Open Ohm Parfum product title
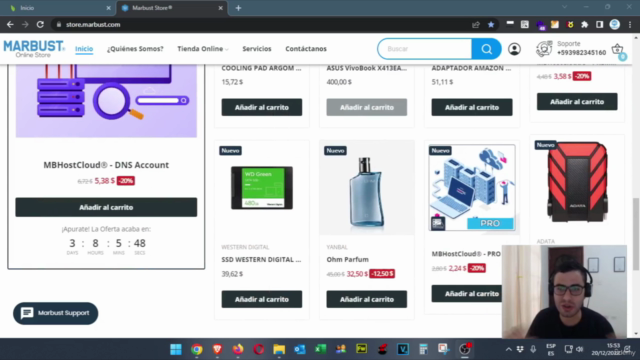640x360 pixels. click(x=347, y=260)
